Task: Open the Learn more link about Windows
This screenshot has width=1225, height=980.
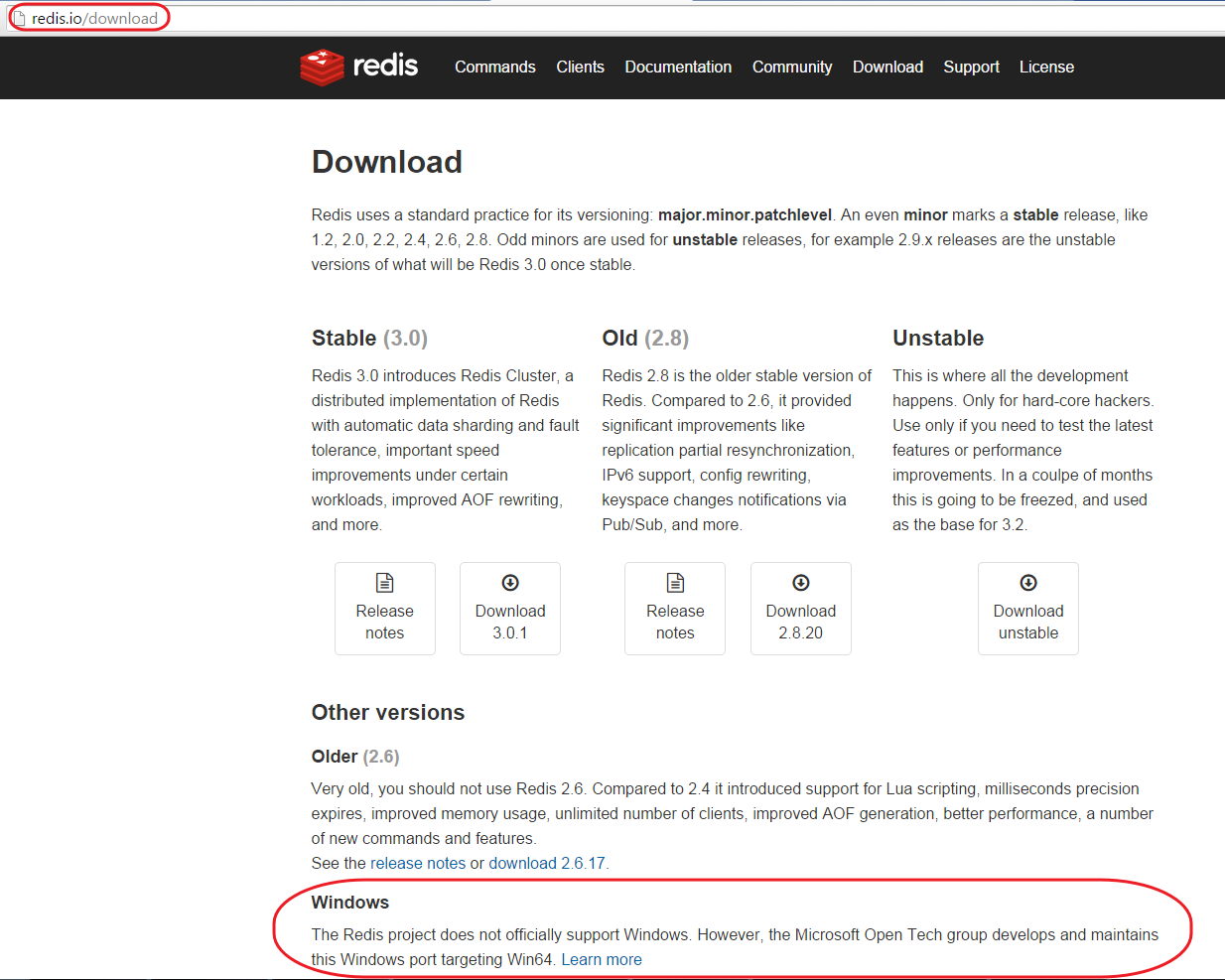Action: tap(602, 959)
